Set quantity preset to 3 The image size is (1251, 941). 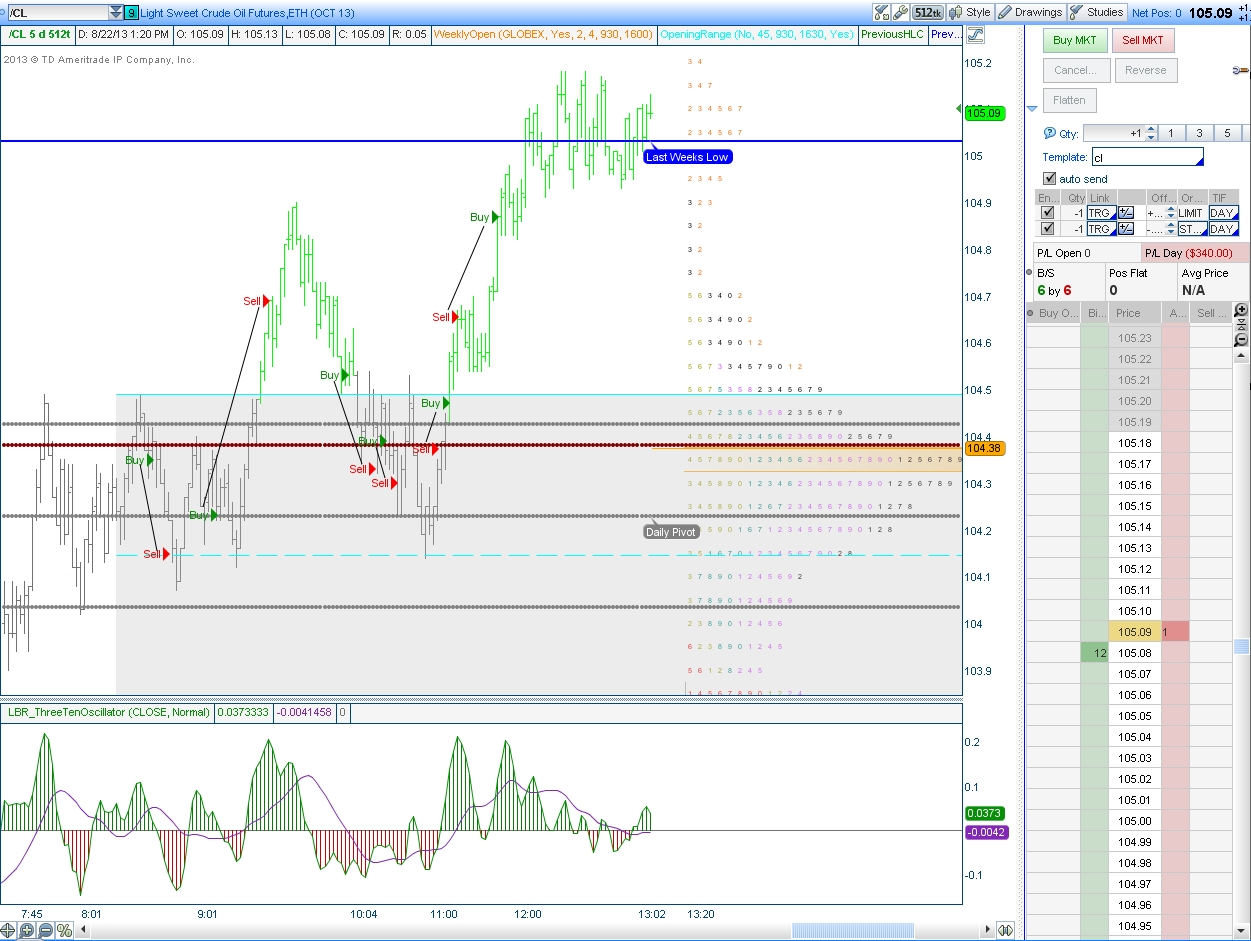pyautogui.click(x=1199, y=133)
